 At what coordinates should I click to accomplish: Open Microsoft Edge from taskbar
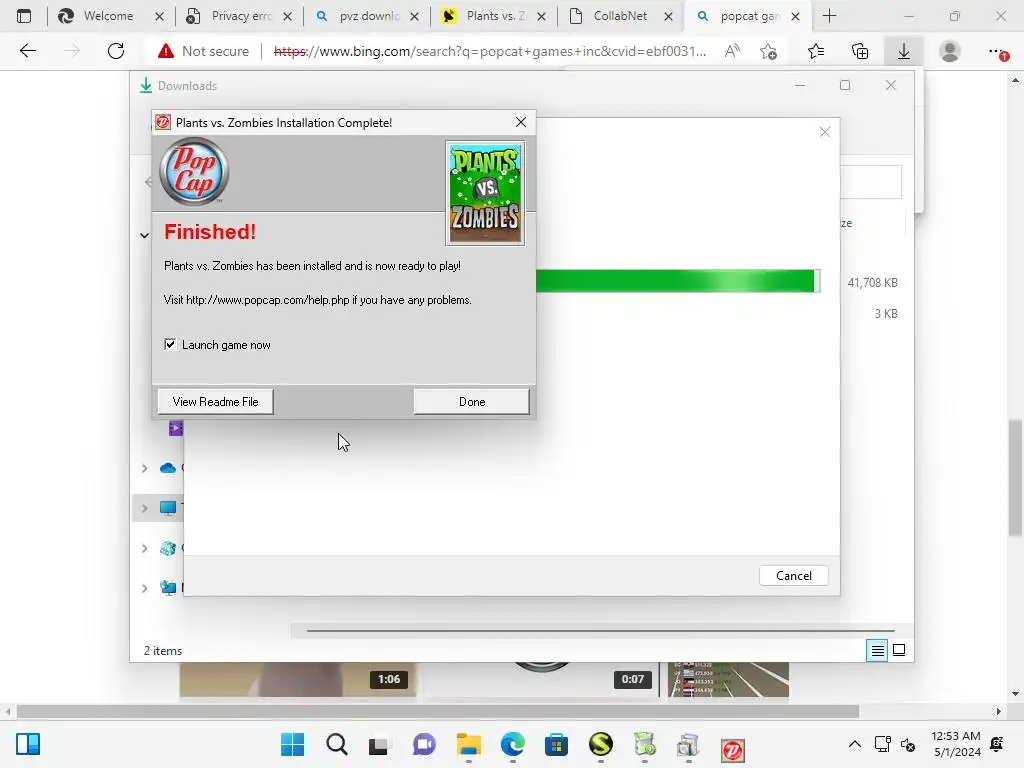[513, 744]
